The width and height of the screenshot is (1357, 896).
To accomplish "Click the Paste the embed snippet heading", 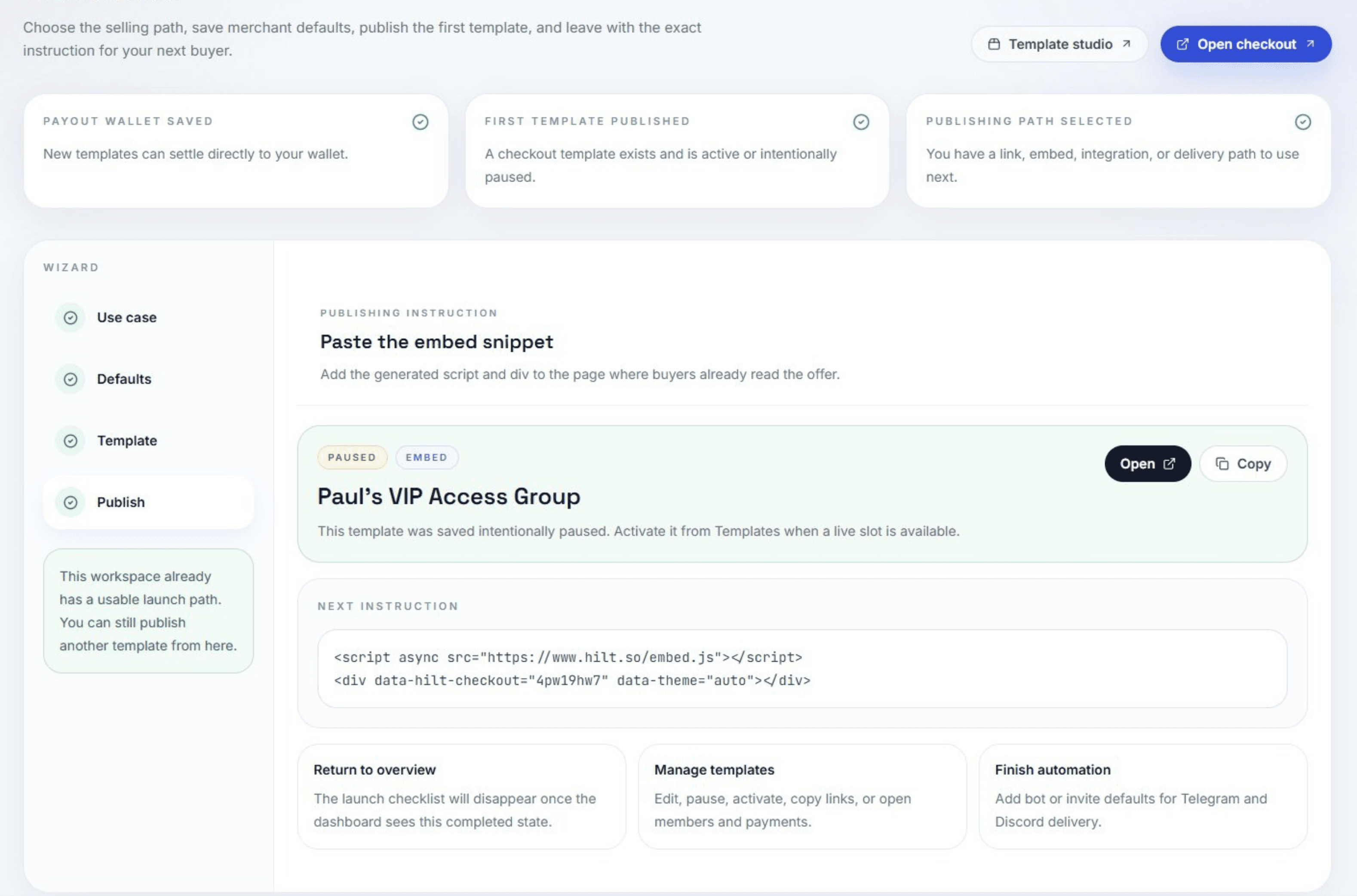I will click(436, 342).
